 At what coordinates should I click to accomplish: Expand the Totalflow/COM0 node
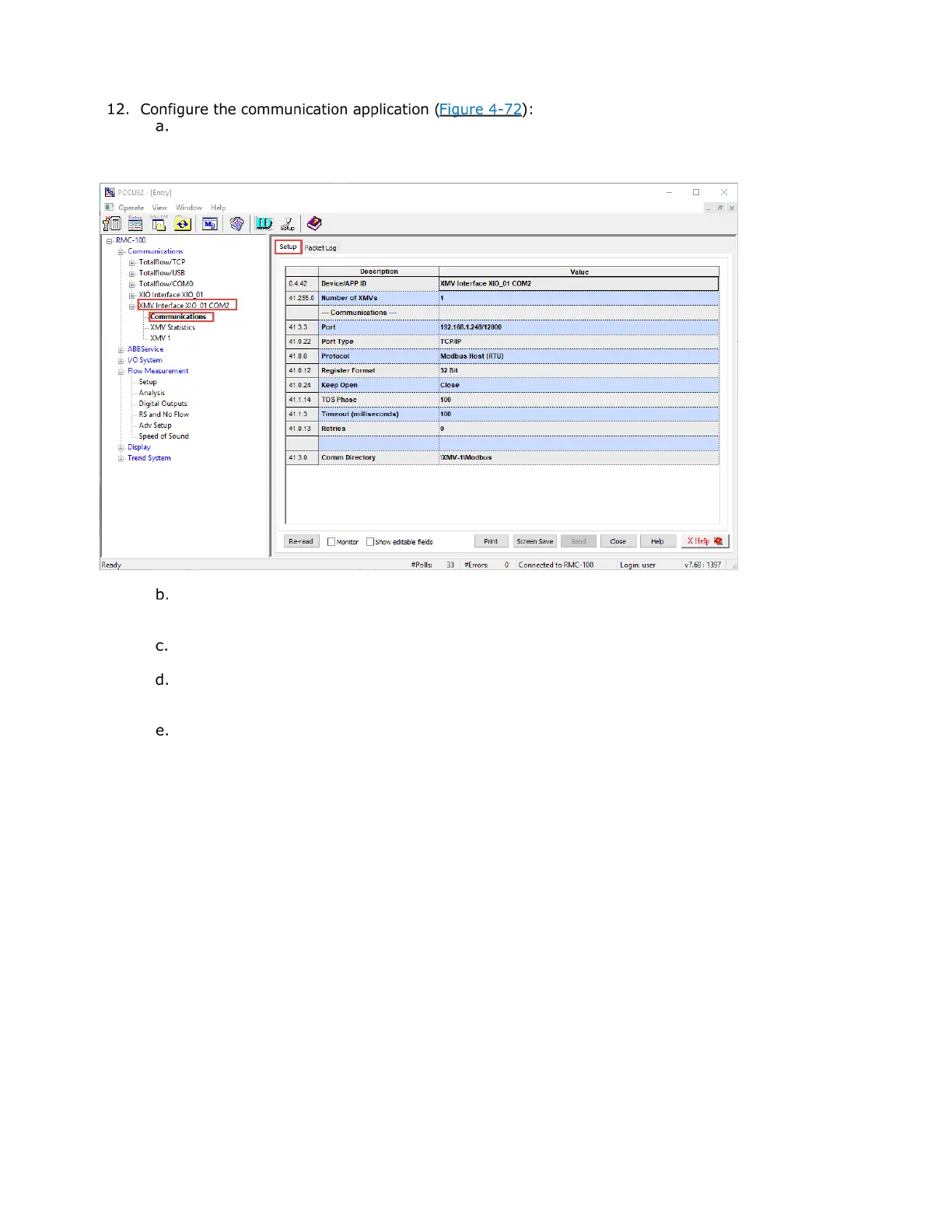132,285
